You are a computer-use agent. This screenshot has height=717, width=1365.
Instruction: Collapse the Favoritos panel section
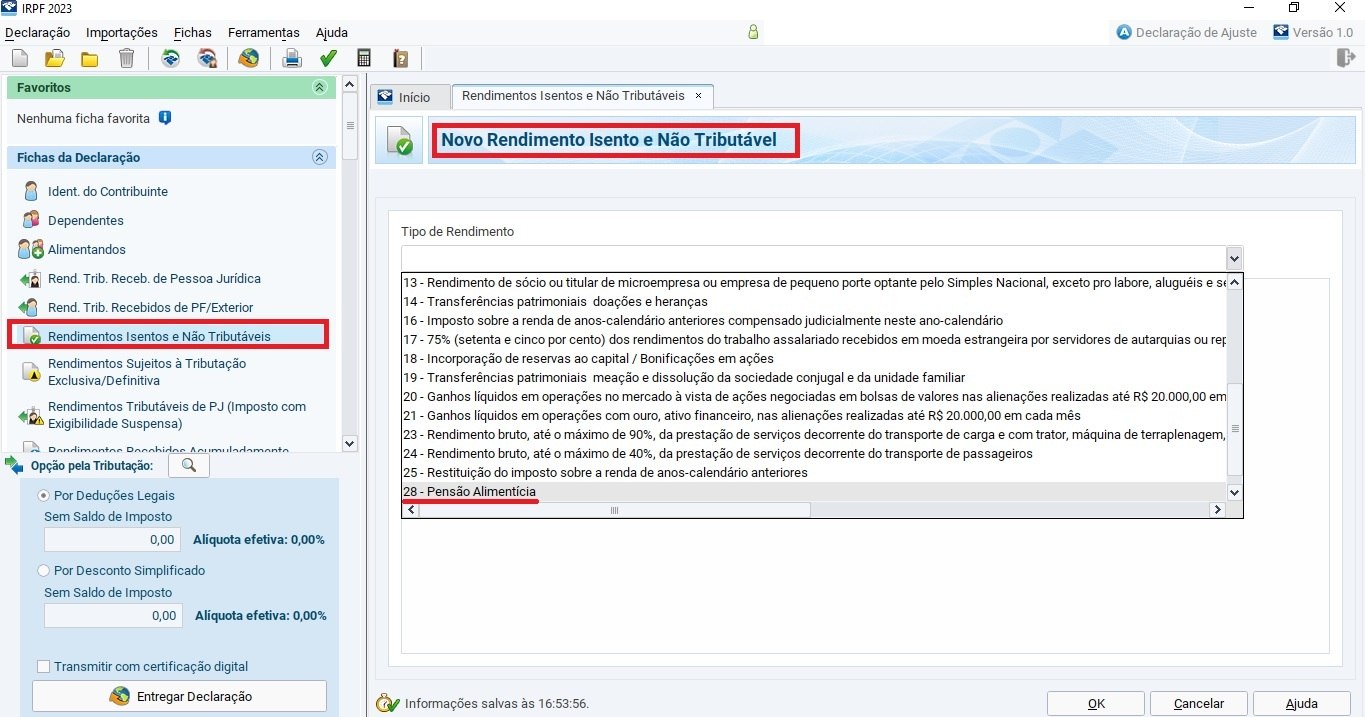point(320,88)
